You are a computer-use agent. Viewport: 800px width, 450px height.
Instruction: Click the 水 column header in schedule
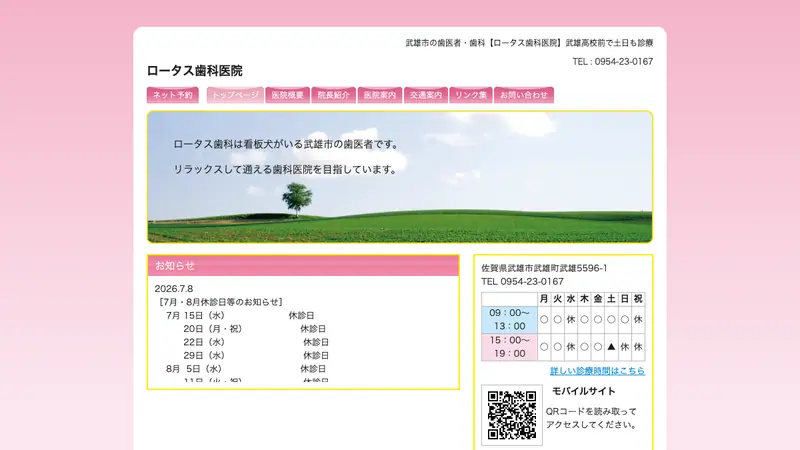point(571,299)
